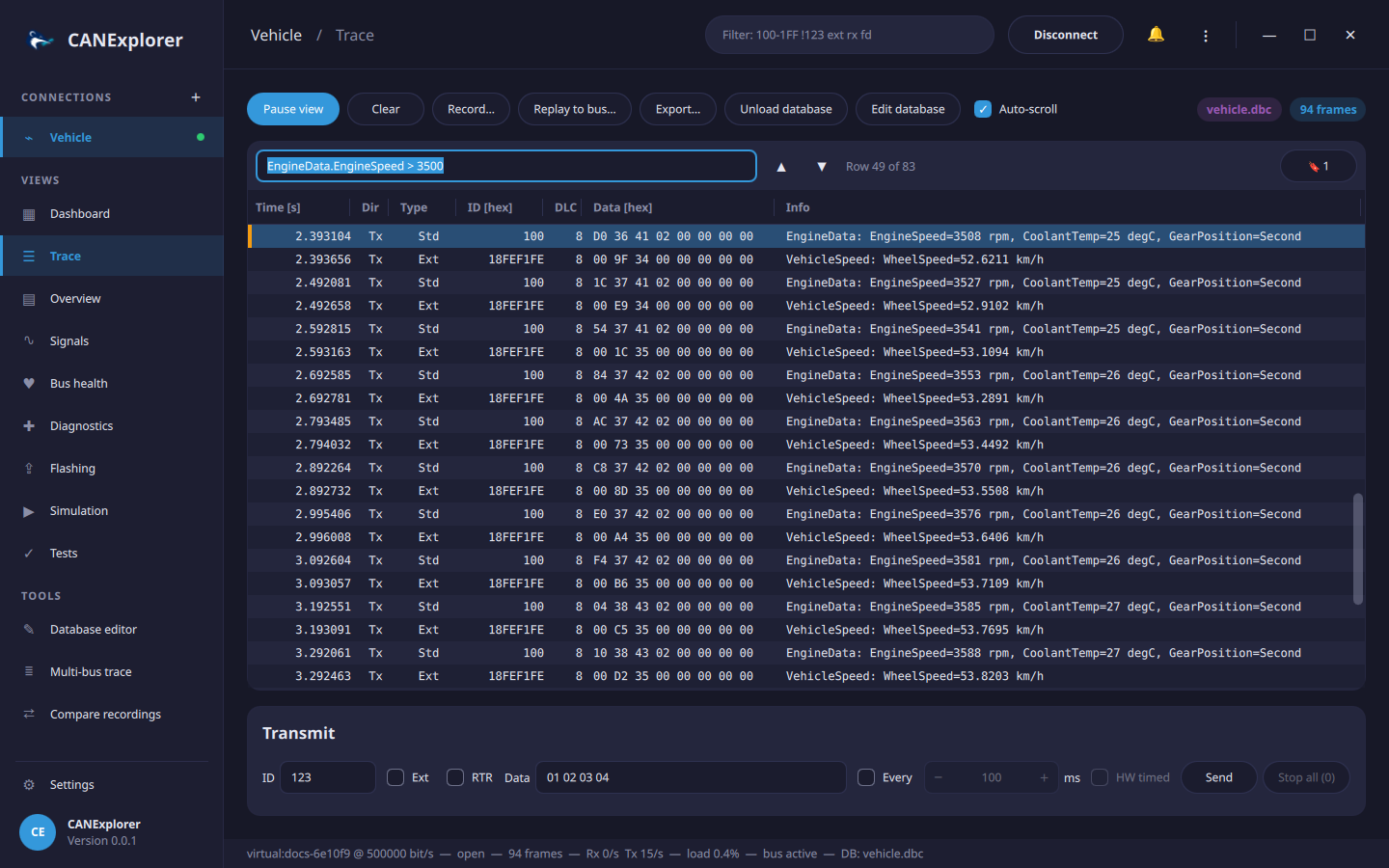
Task: Pause the trace view
Action: point(293,109)
